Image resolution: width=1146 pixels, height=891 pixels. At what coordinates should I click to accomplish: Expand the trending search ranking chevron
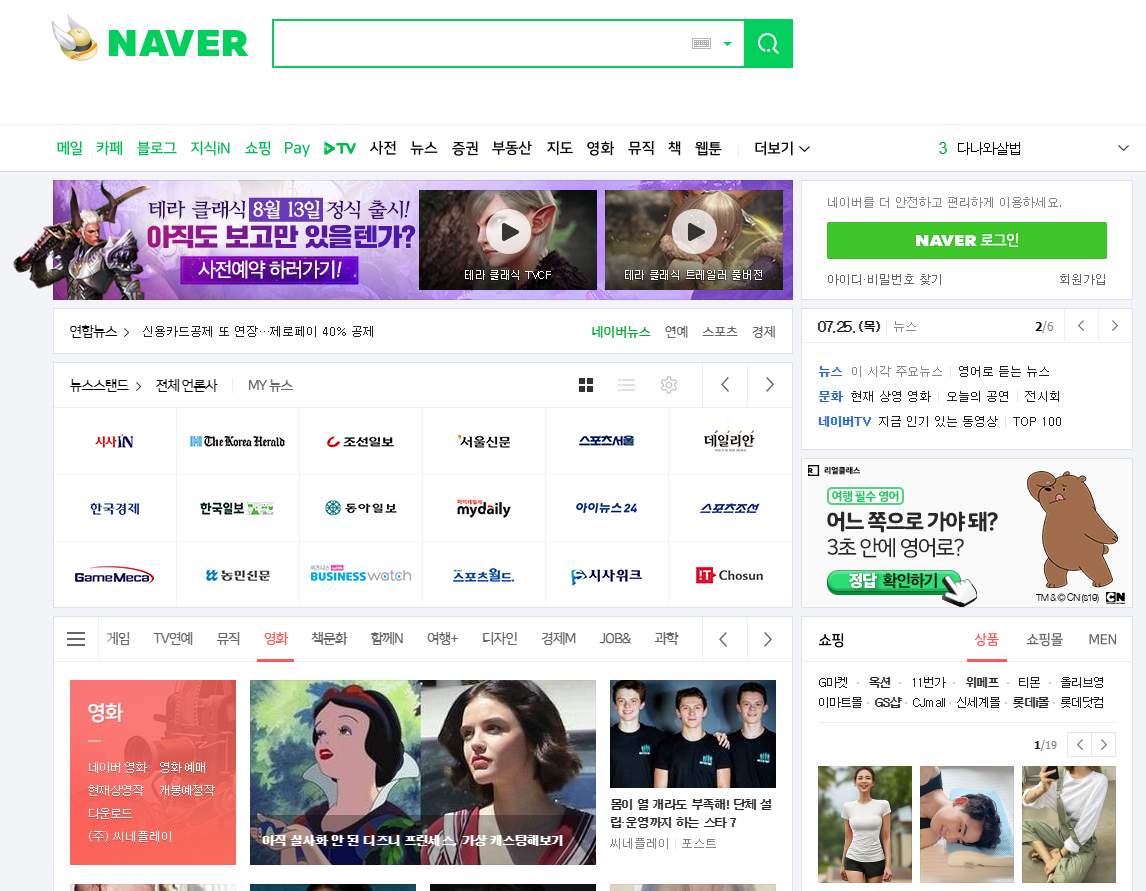[x=1123, y=148]
